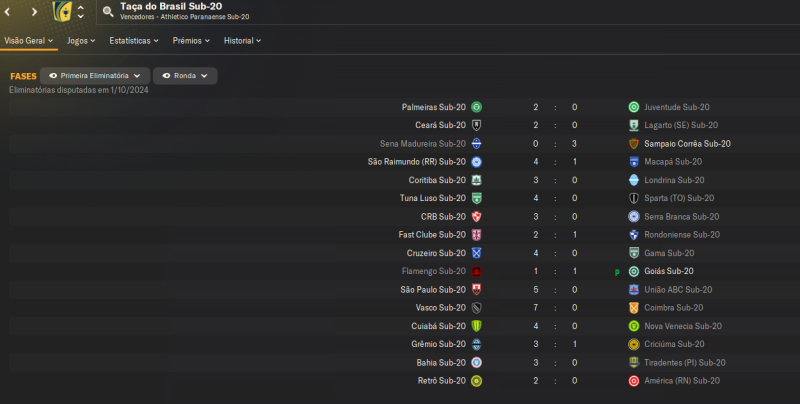Open the Primeira Eliminatória phase dropdown
The height and width of the screenshot is (404, 800).
coord(95,76)
